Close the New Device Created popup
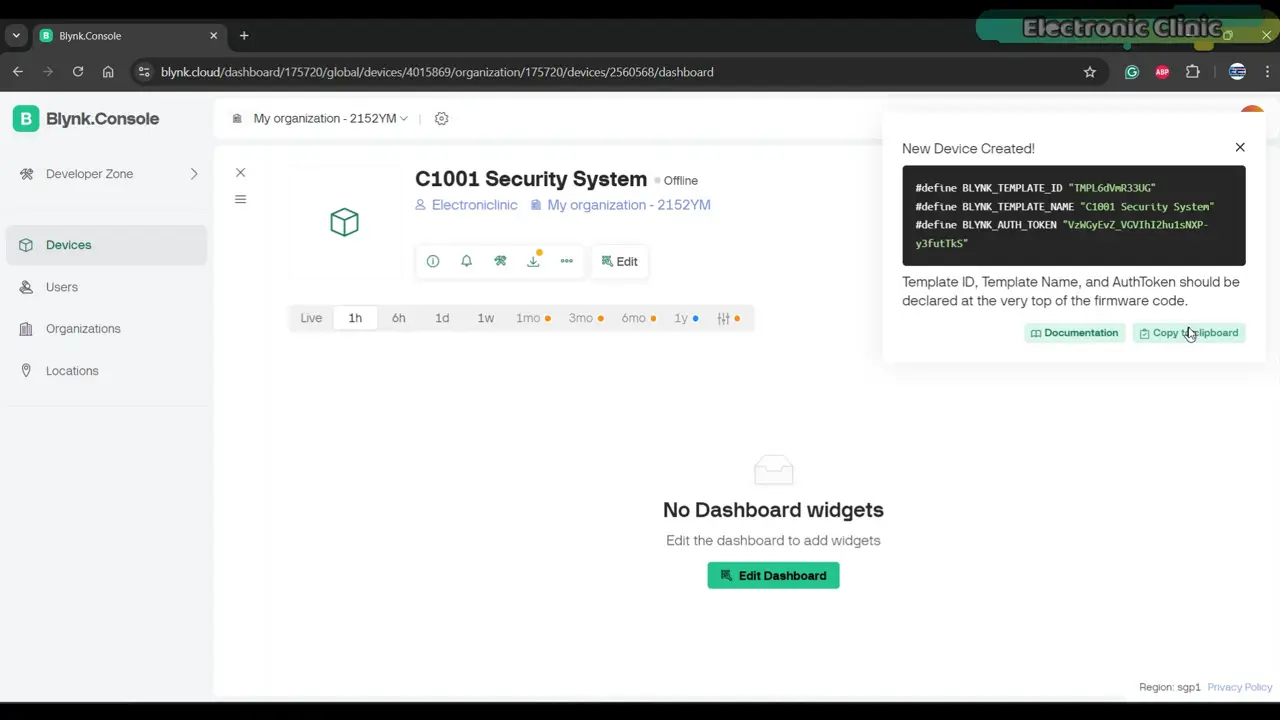 tap(1240, 147)
